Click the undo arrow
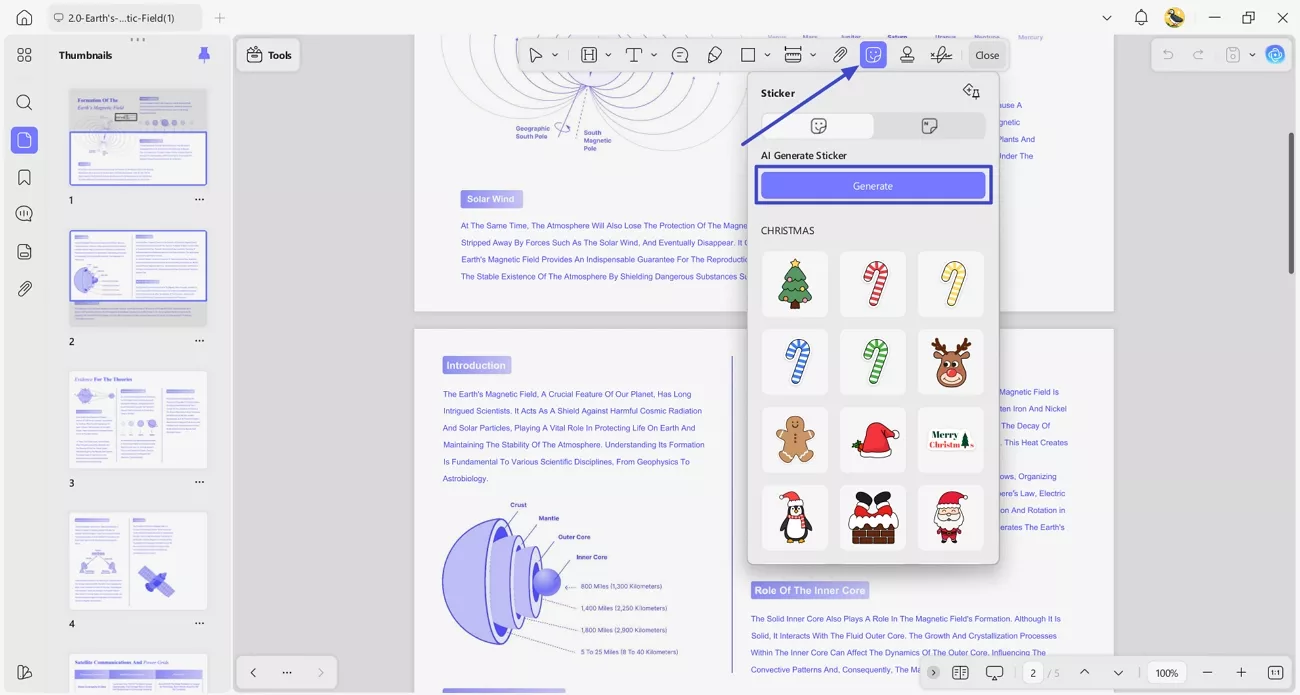Viewport: 1300px width, 695px height. 1168,55
